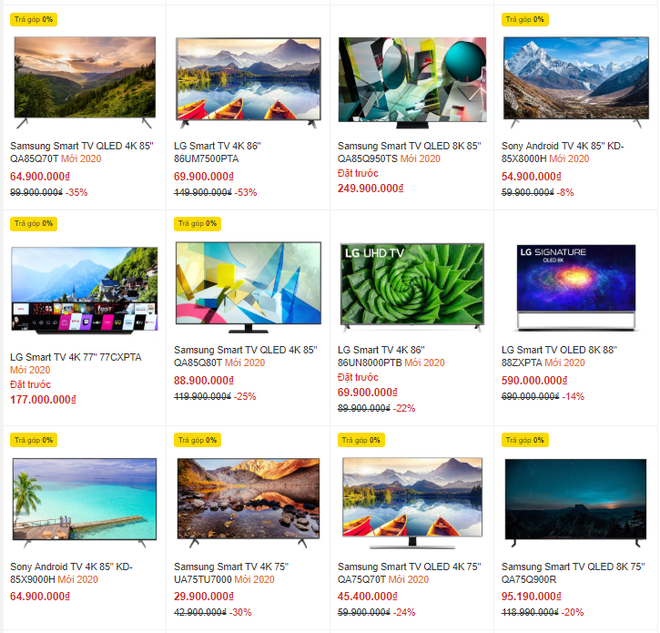
Task: Click Samsung Smart TV QLED 8K 75" QA75Q900R title
Action: click(573, 573)
